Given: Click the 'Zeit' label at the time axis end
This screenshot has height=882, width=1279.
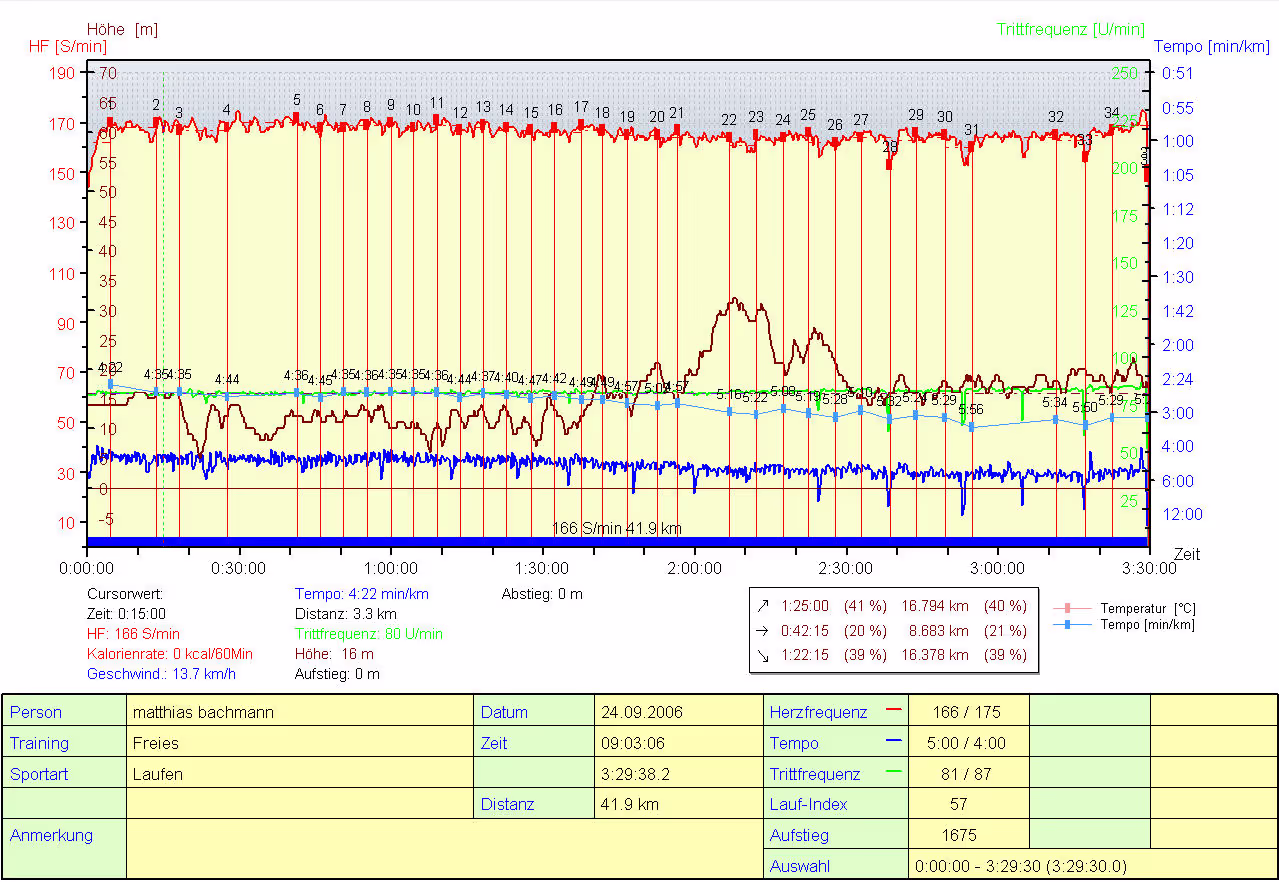Looking at the screenshot, I should click(1187, 554).
